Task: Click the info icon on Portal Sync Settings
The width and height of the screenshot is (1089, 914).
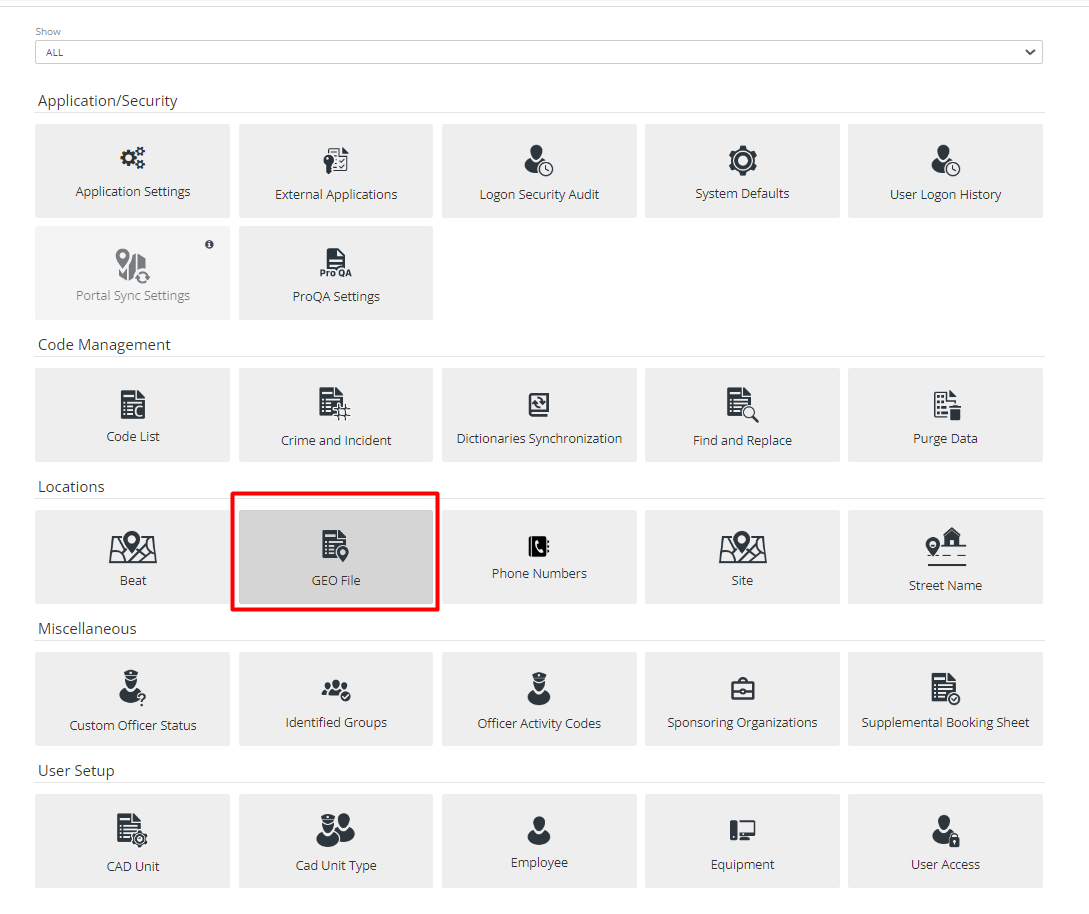Action: tap(210, 243)
